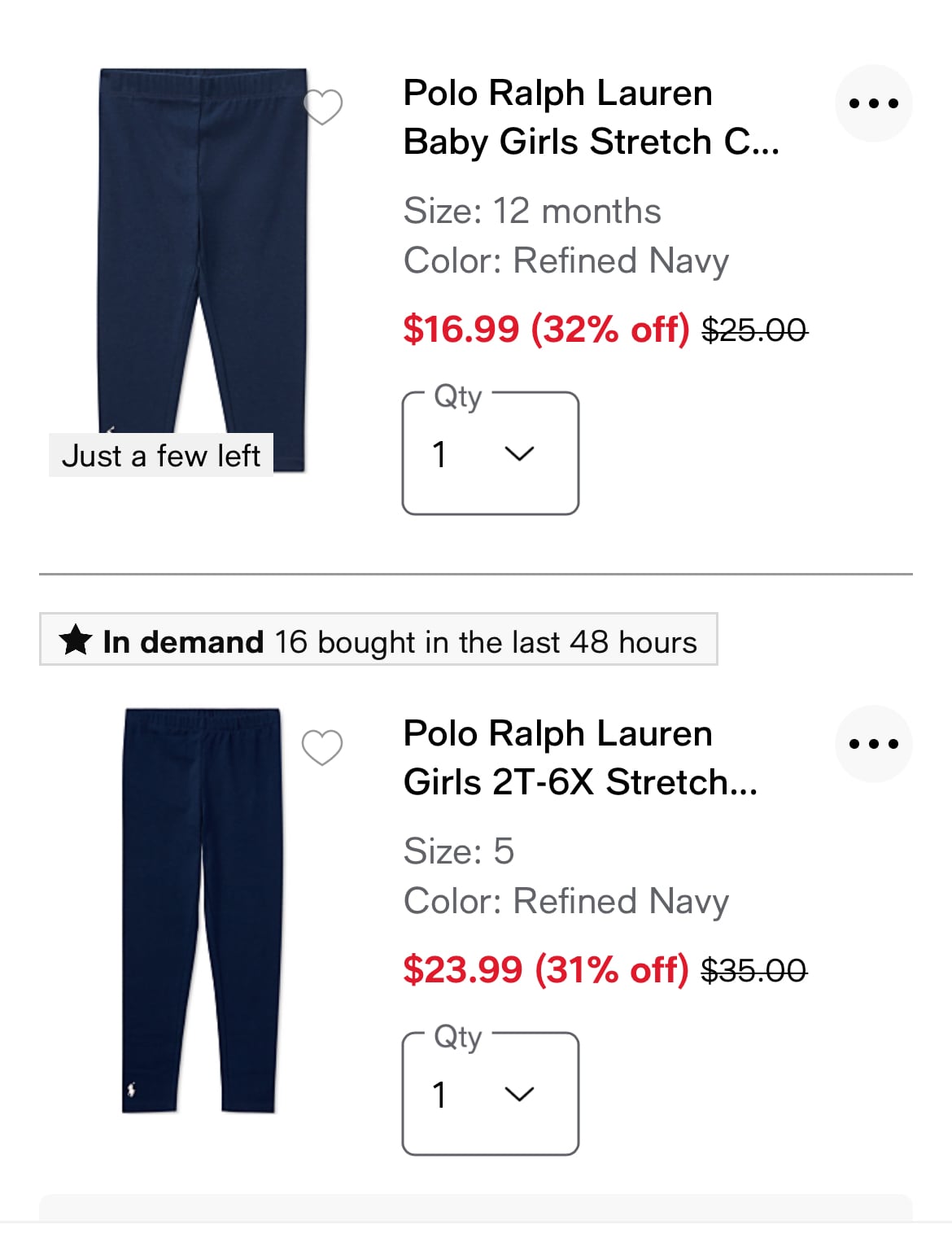Open Polo Ralph Lauren Girls 2T-6X Stretch title

(580, 758)
